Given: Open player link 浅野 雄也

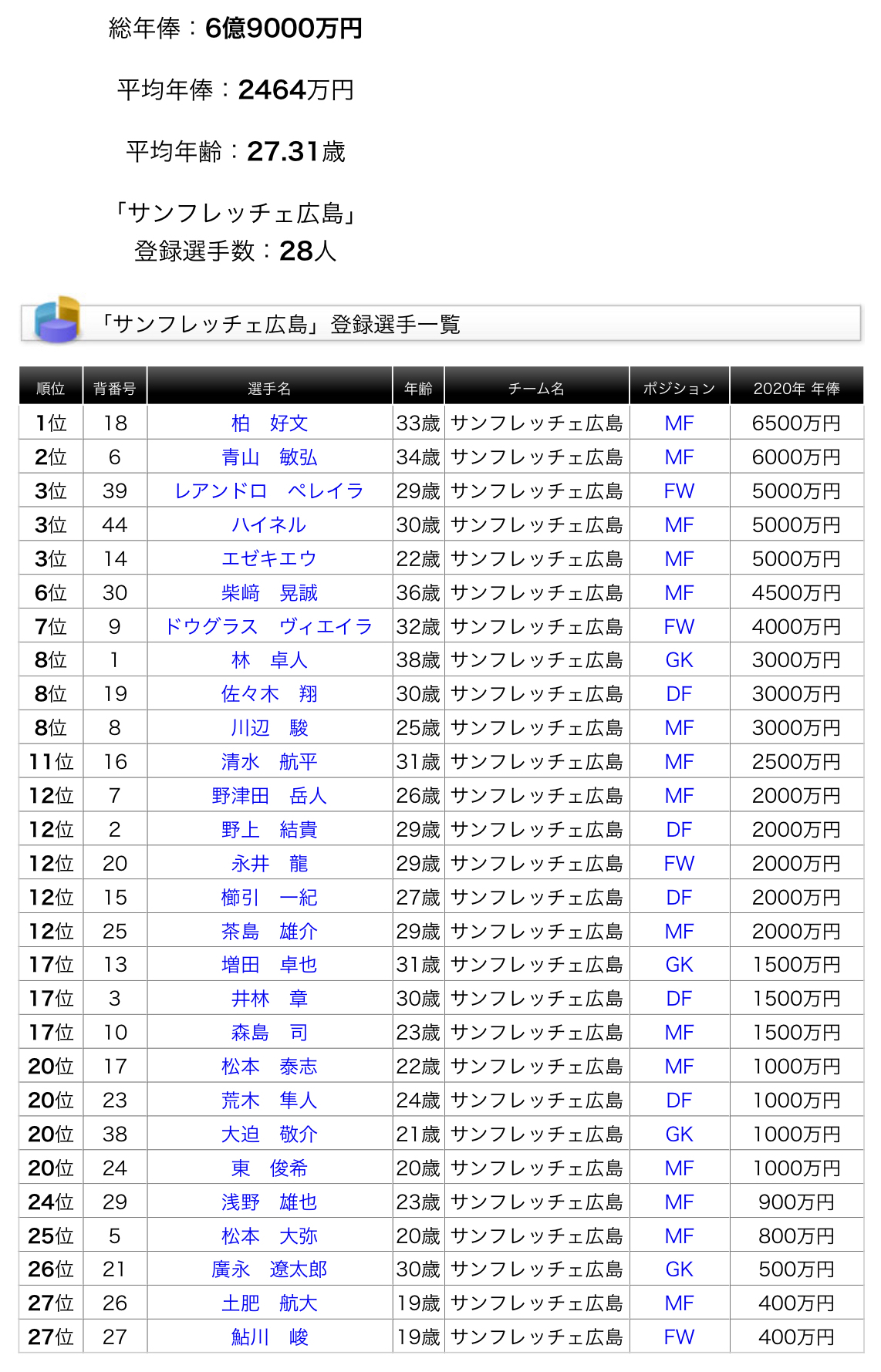Looking at the screenshot, I should (x=269, y=1202).
